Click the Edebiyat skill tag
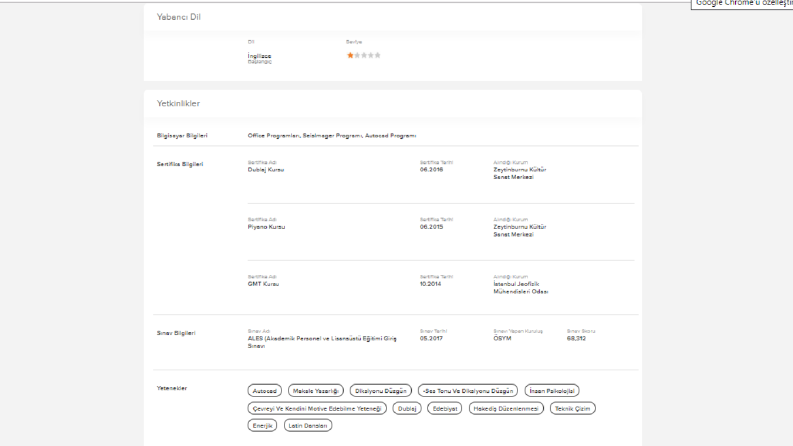The height and width of the screenshot is (446, 793). 445,408
